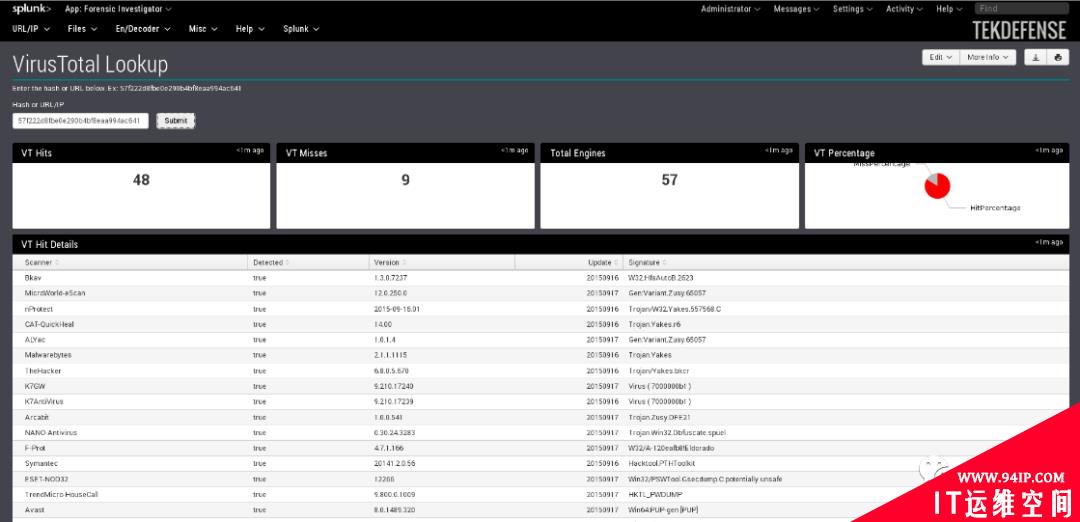
Task: Sort table by Scanner column
Action: pyautogui.click(x=41, y=262)
